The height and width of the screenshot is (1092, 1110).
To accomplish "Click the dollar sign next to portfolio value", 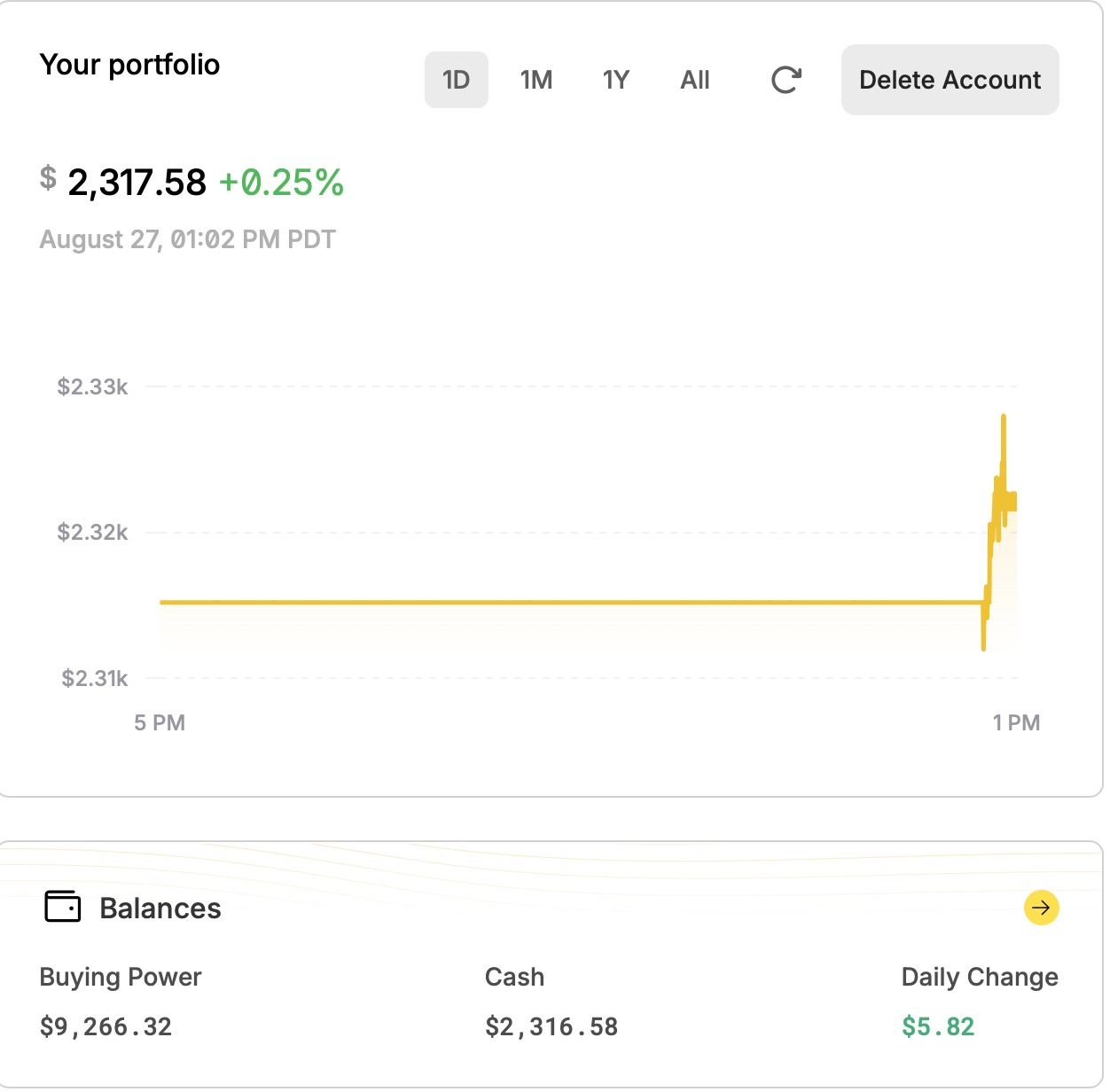I will (x=48, y=178).
